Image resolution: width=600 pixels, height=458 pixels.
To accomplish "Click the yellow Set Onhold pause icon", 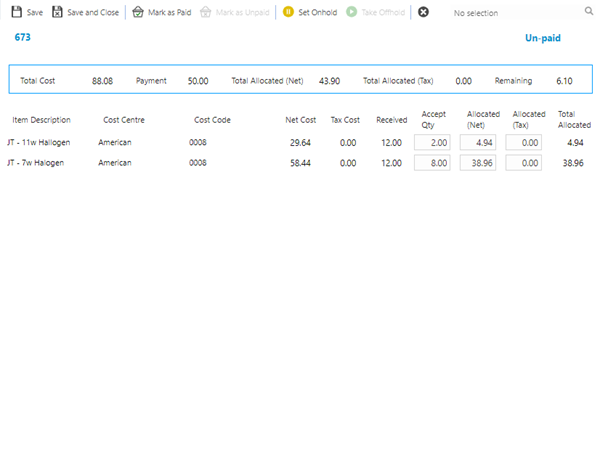I will point(288,12).
